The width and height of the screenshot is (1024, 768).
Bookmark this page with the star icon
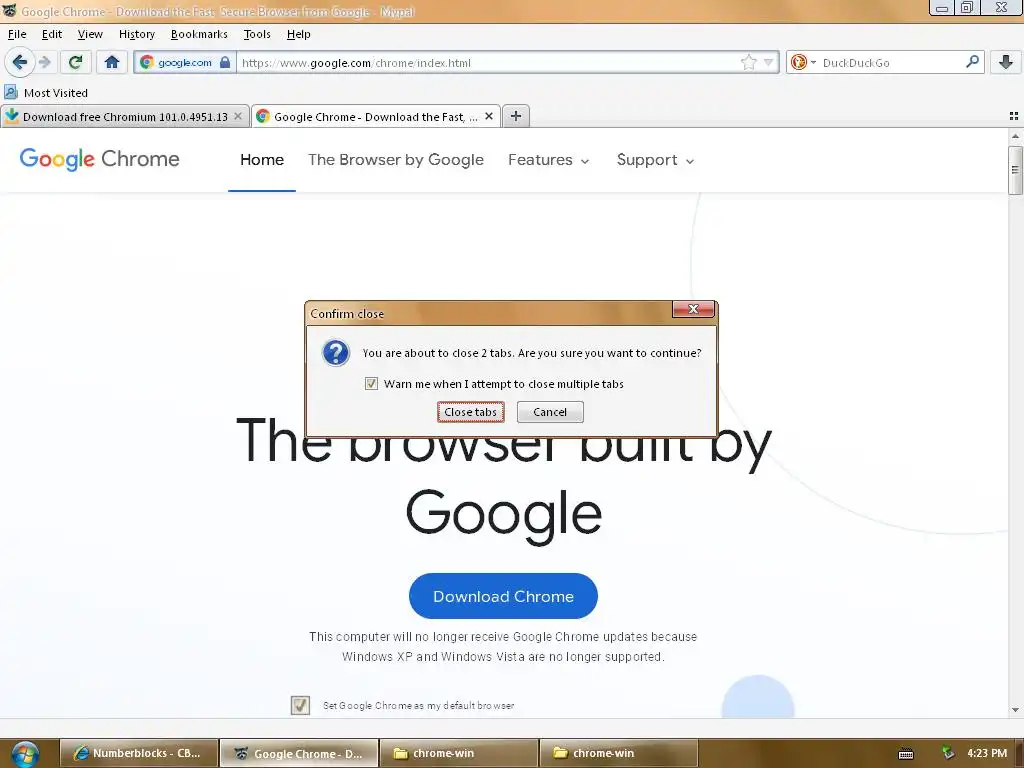748,63
